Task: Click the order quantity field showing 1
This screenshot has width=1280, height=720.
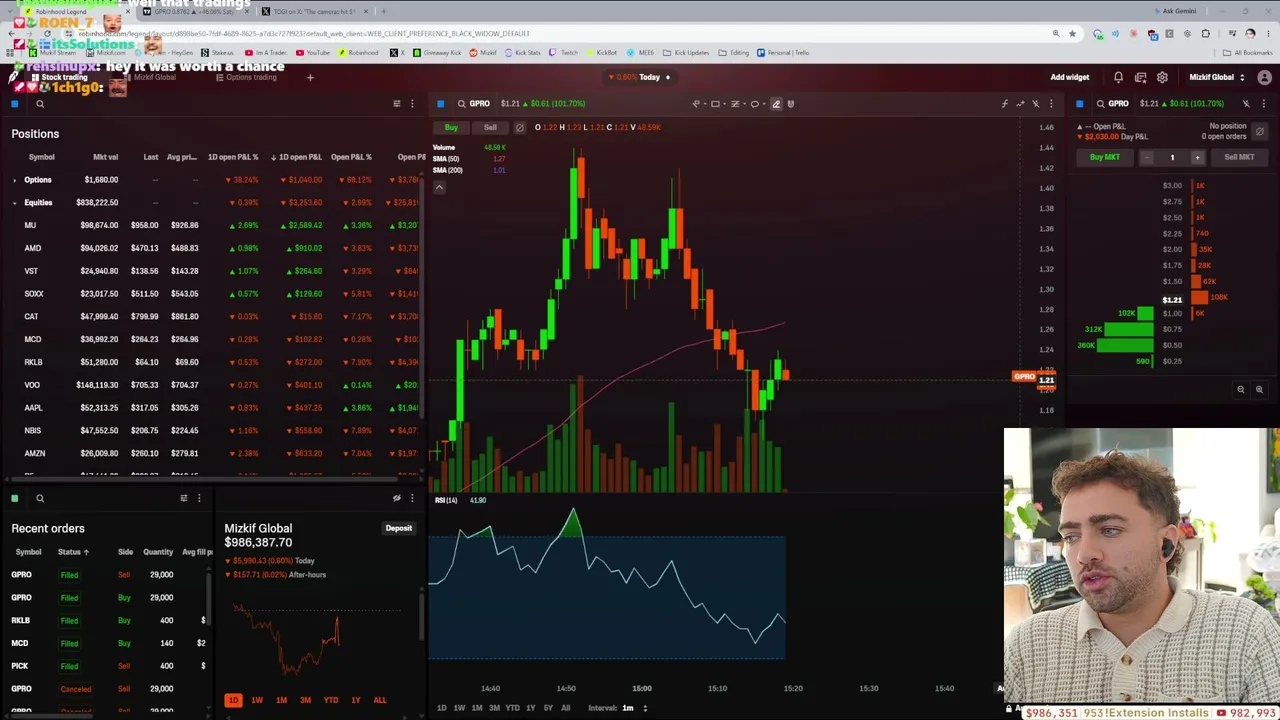Action: pos(1172,157)
